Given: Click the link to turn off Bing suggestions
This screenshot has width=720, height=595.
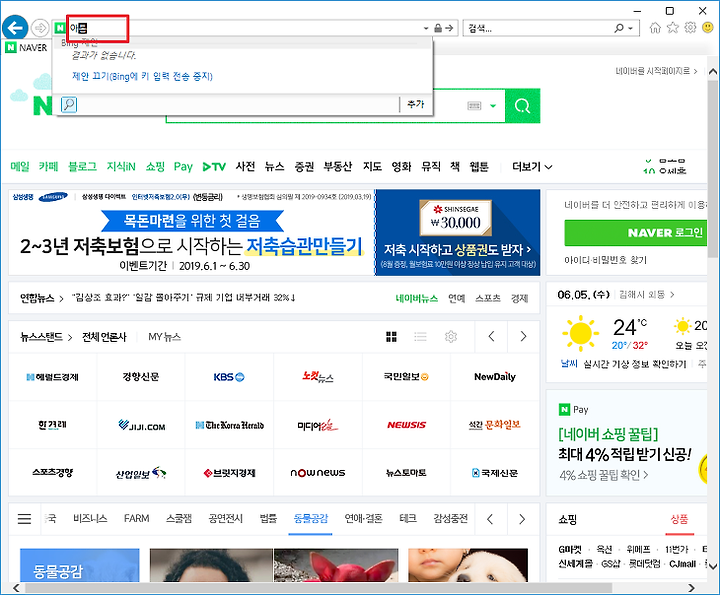Looking at the screenshot, I should (x=142, y=76).
